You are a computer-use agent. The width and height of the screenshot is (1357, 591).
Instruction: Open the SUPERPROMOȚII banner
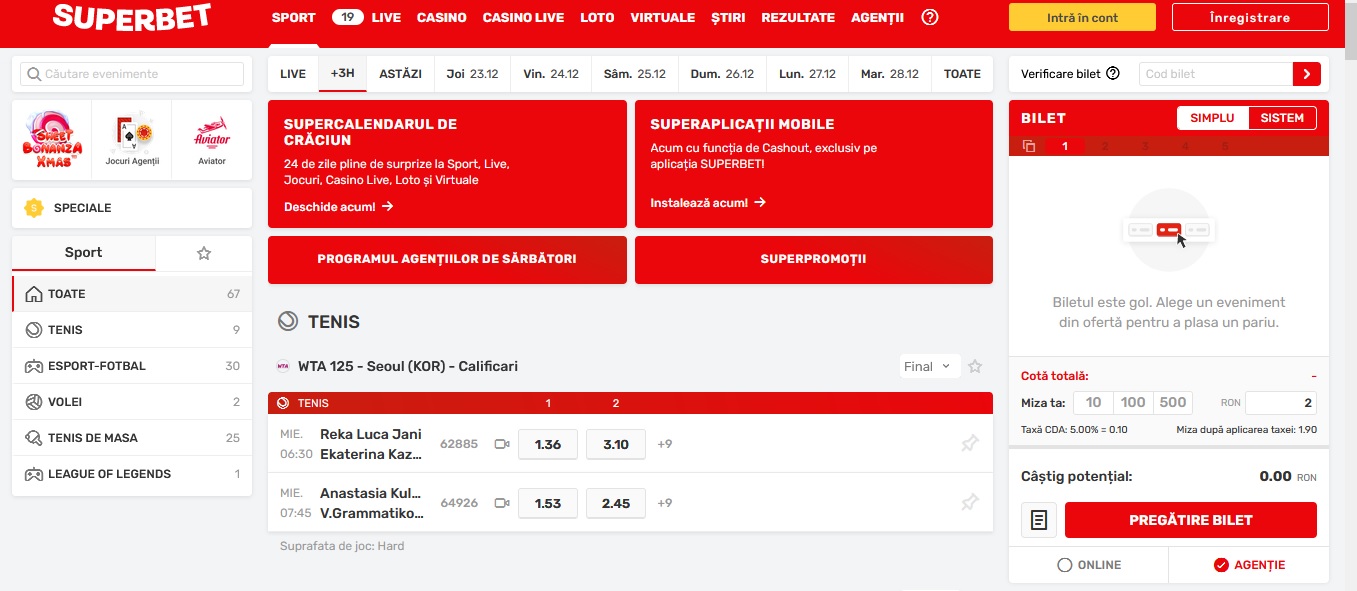pos(814,259)
